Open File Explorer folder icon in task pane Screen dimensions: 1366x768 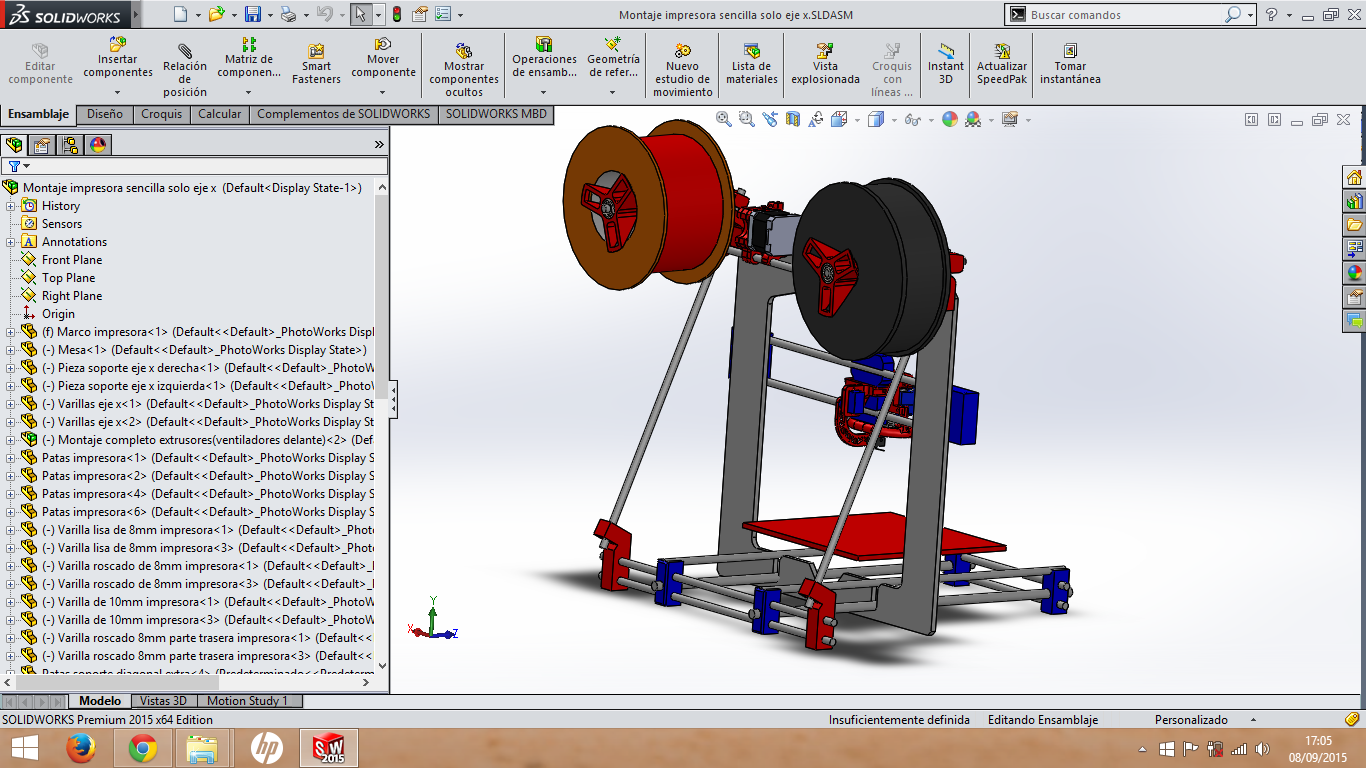click(x=1354, y=225)
